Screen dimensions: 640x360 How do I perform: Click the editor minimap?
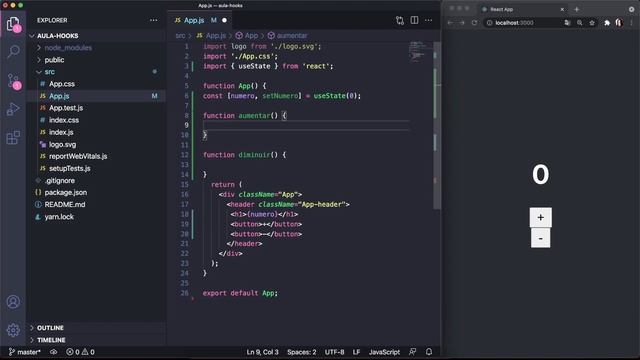pos(418,52)
